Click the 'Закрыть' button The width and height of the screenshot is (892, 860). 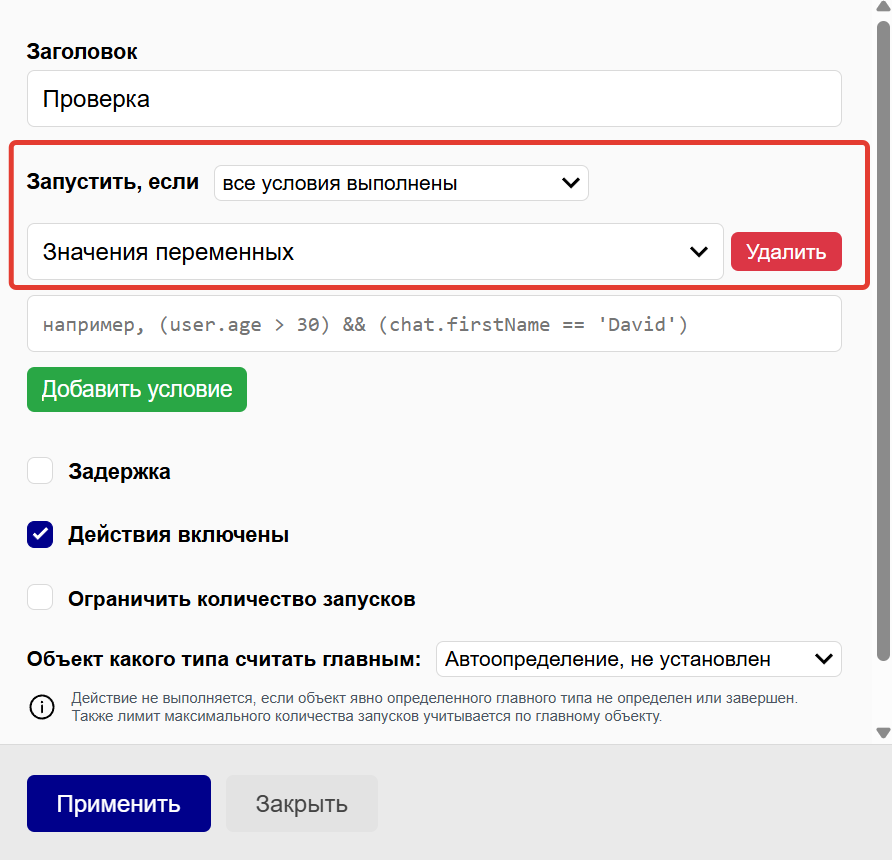301,803
